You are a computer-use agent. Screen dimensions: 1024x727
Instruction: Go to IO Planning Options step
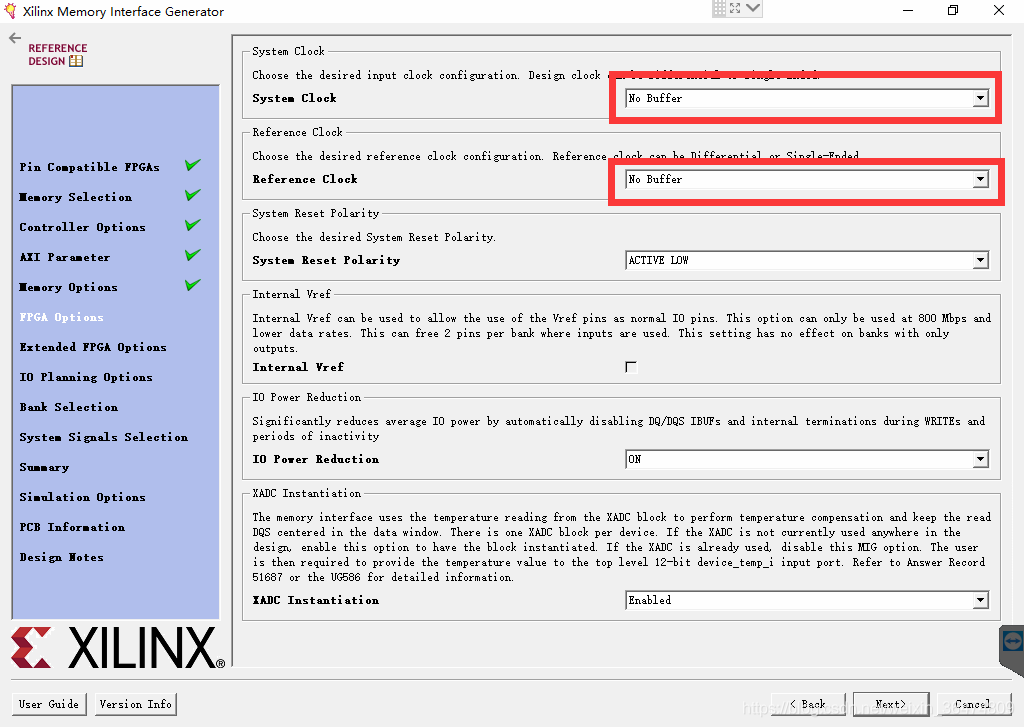[86, 378]
